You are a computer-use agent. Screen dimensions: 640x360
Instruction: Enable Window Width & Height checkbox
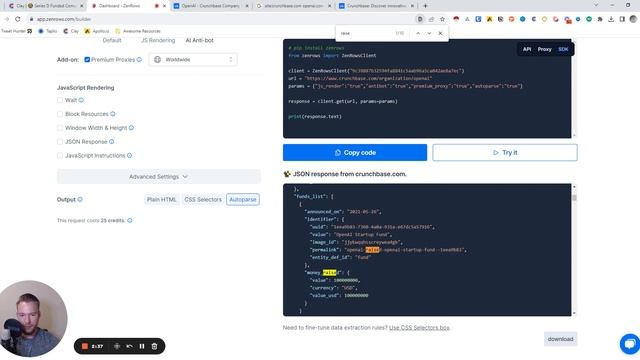(x=60, y=128)
